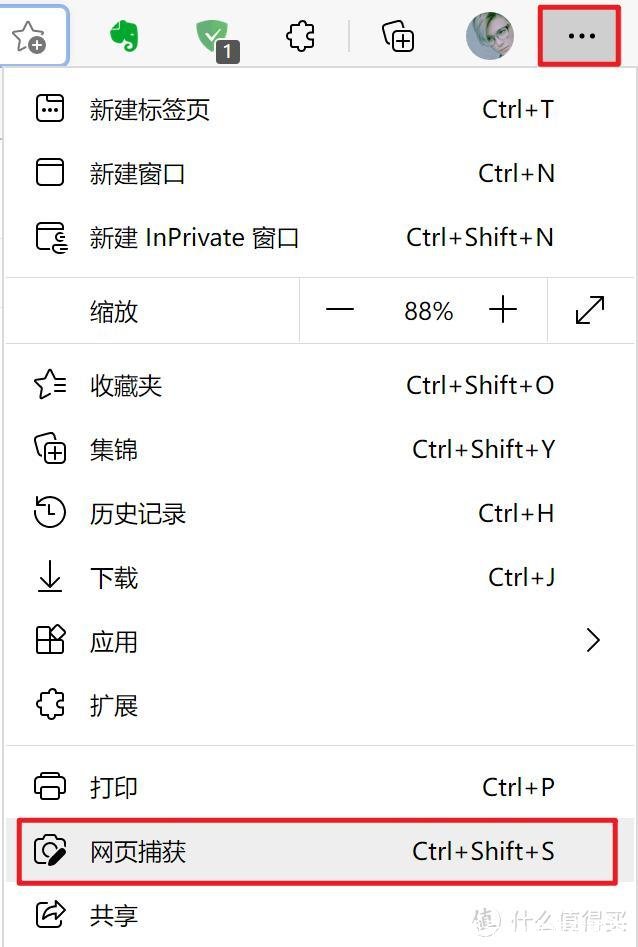
Task: Increase zoom with the plus button
Action: tap(503, 310)
